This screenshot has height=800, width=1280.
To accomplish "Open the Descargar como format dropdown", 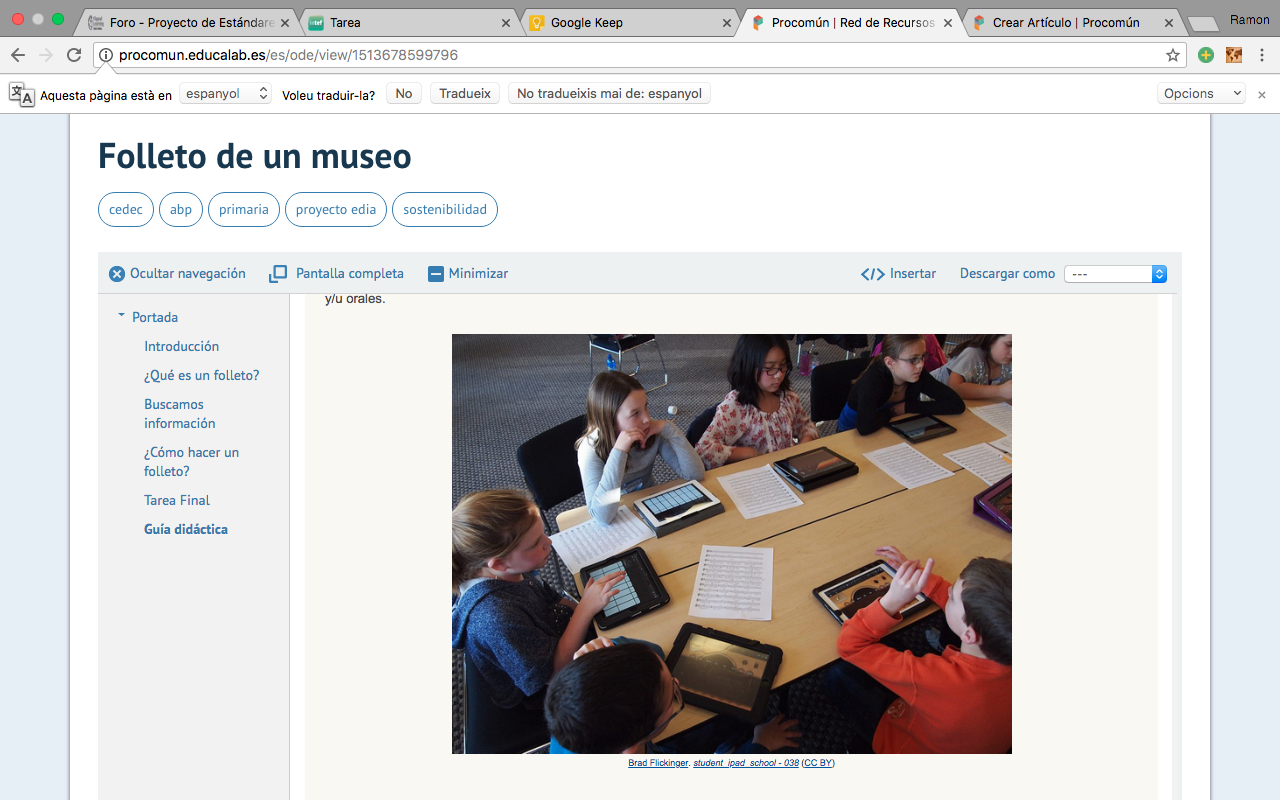I will [x=1116, y=273].
